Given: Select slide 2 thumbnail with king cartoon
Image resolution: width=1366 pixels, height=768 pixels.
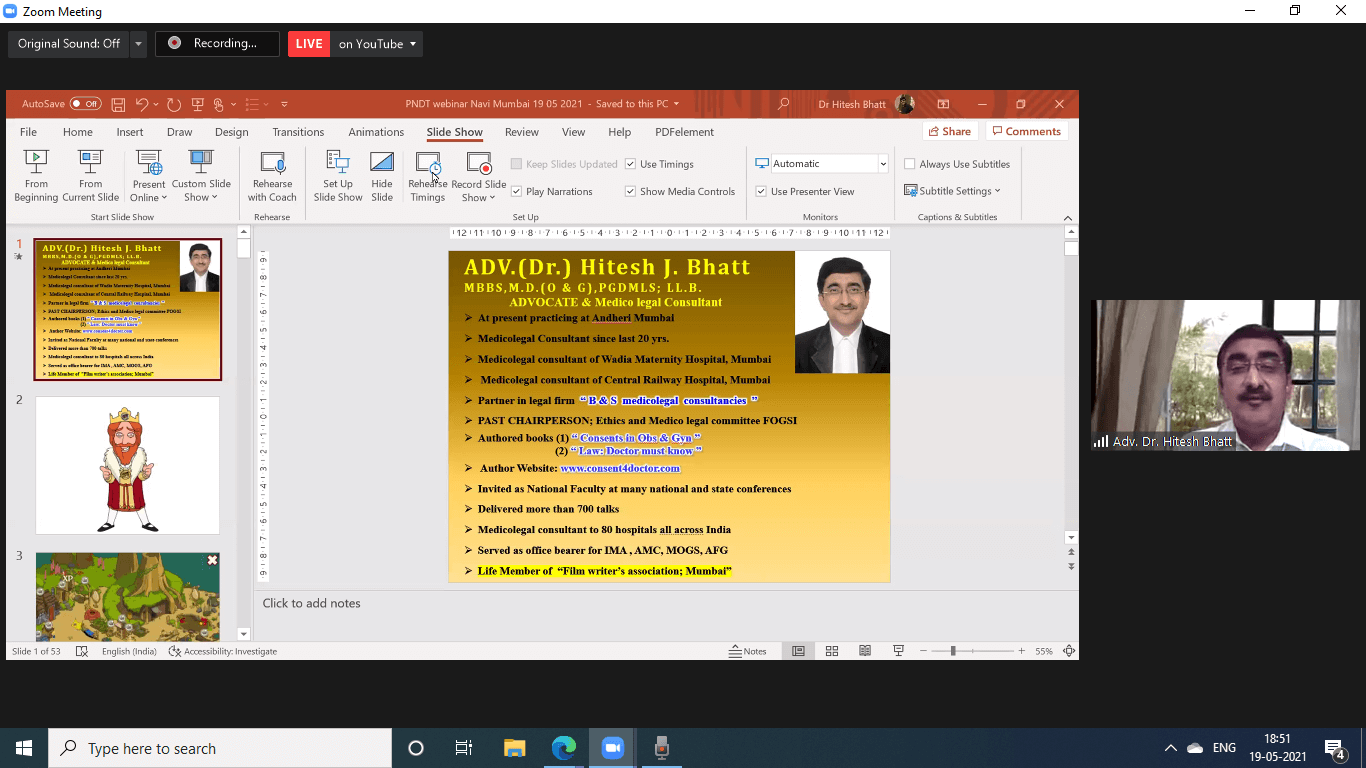Looking at the screenshot, I should pos(127,465).
